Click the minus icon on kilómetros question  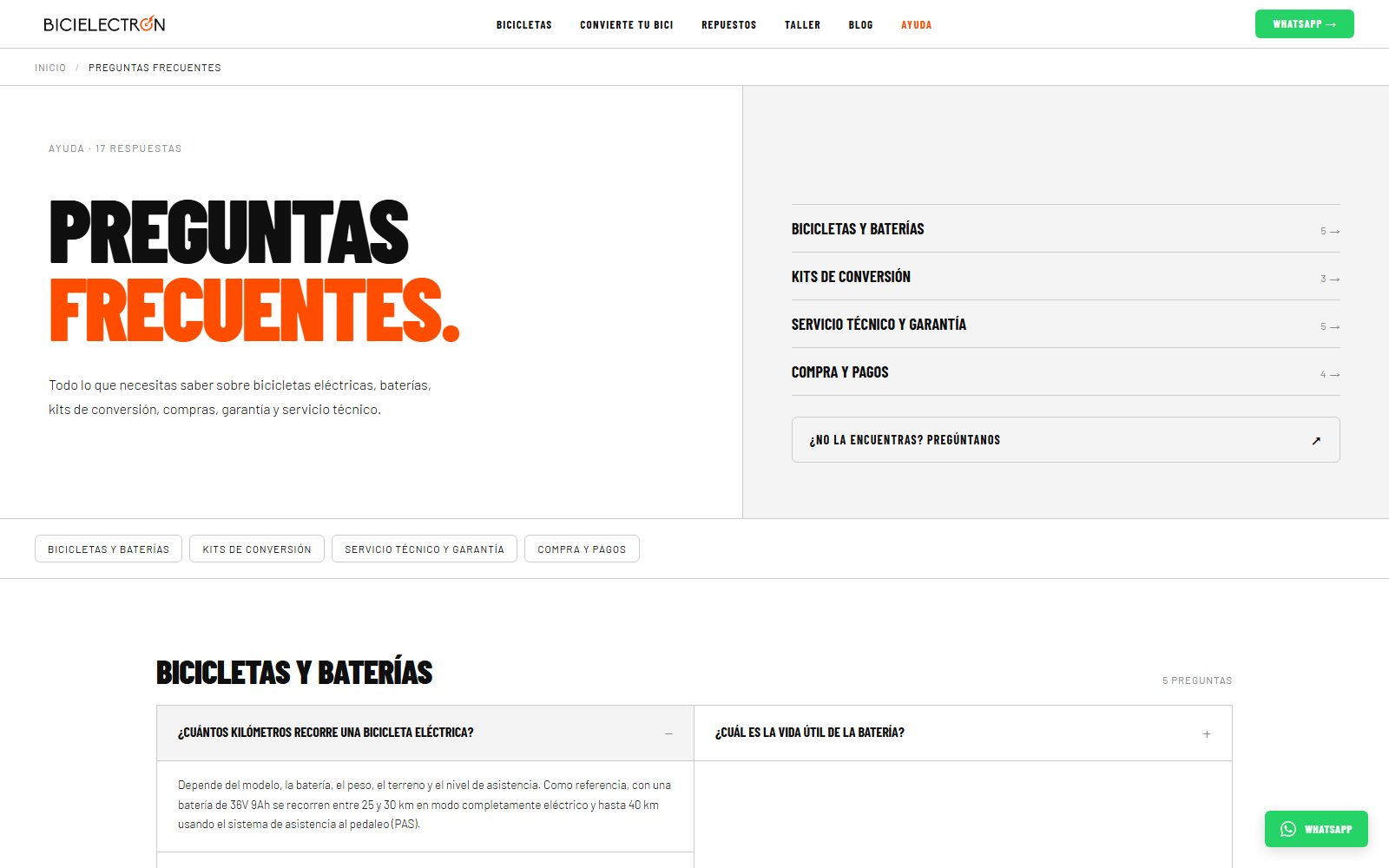click(668, 734)
